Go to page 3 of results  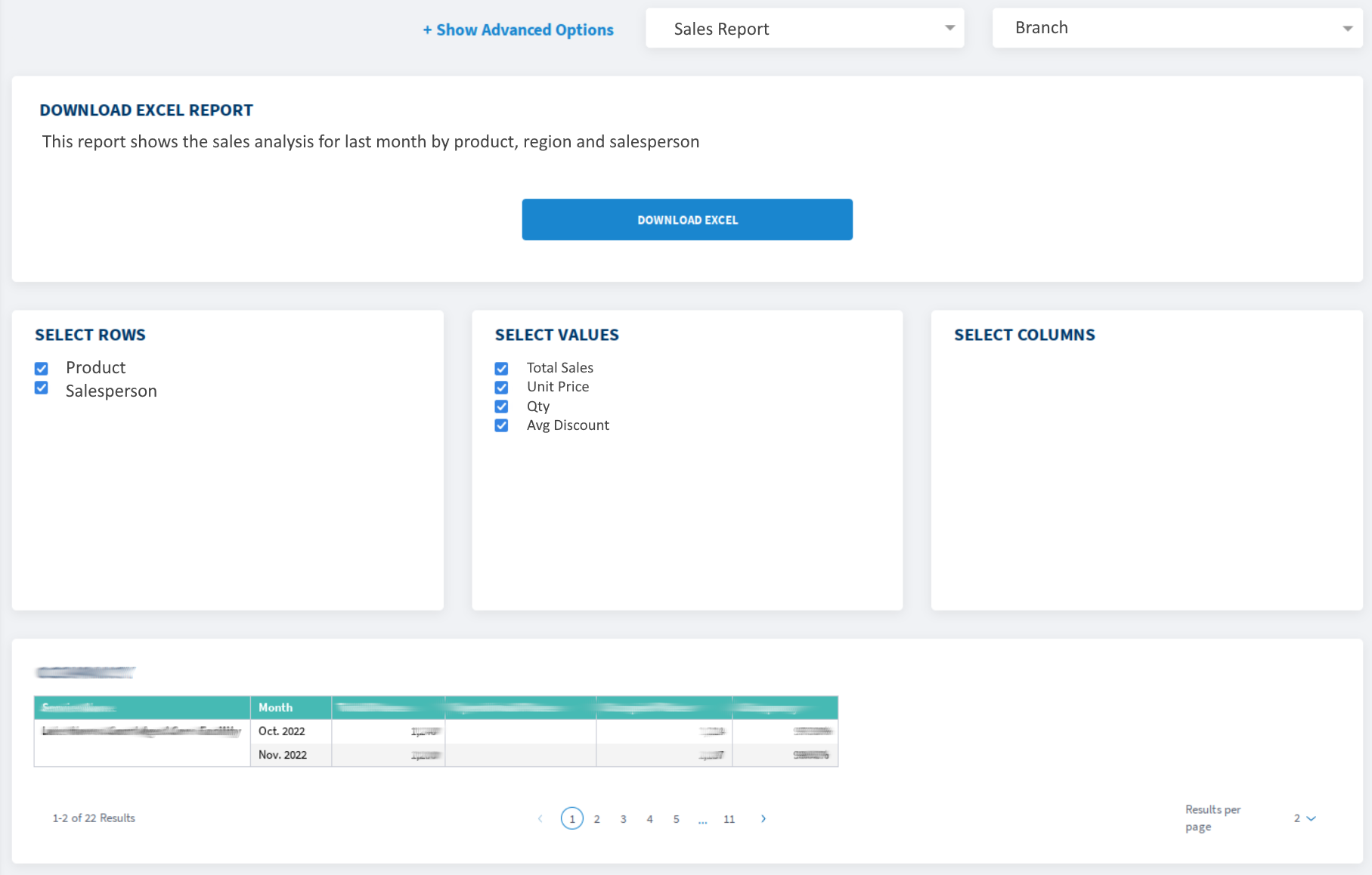coord(623,819)
